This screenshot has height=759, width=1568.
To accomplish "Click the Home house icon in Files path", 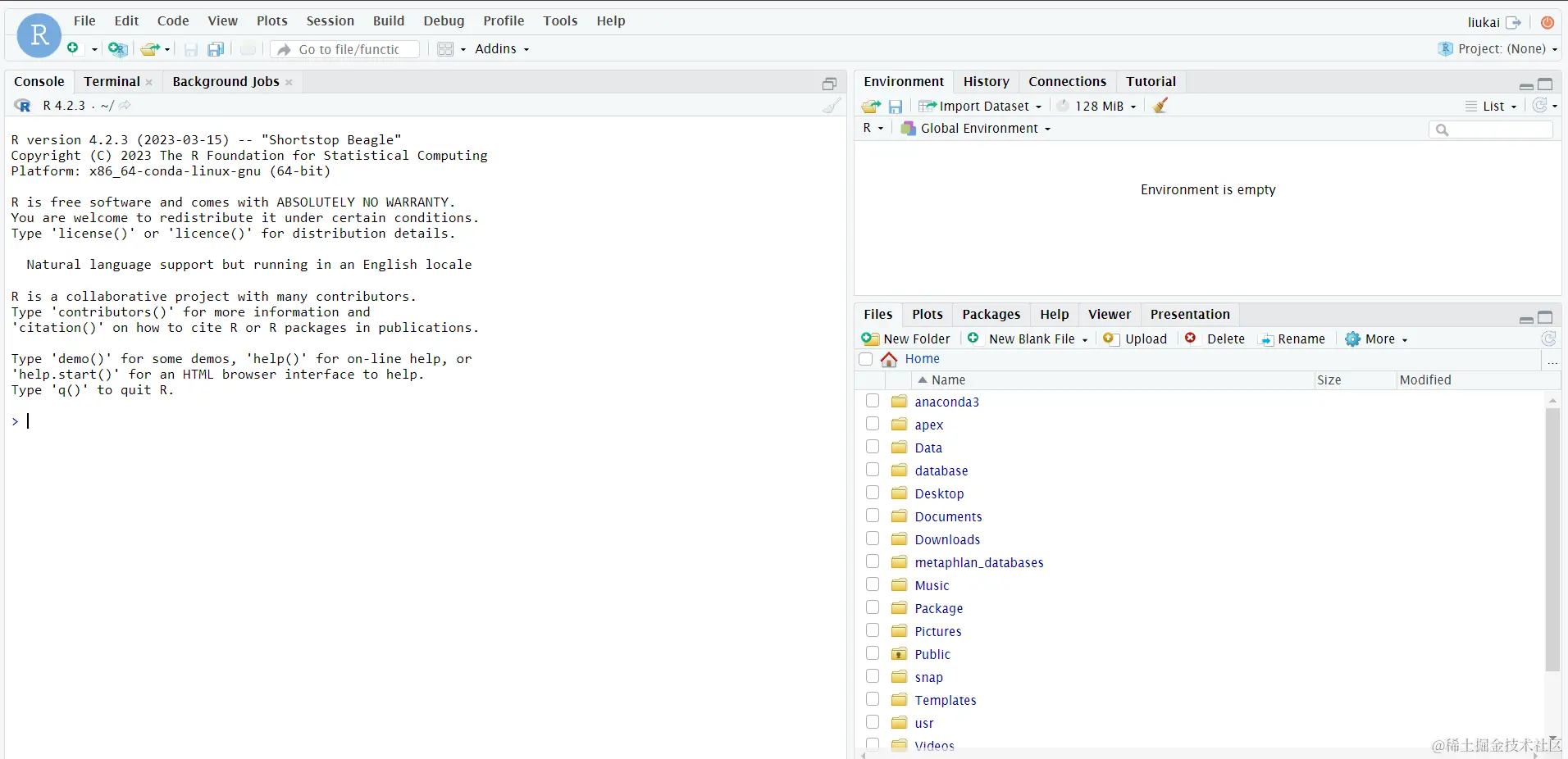I will click(889, 359).
